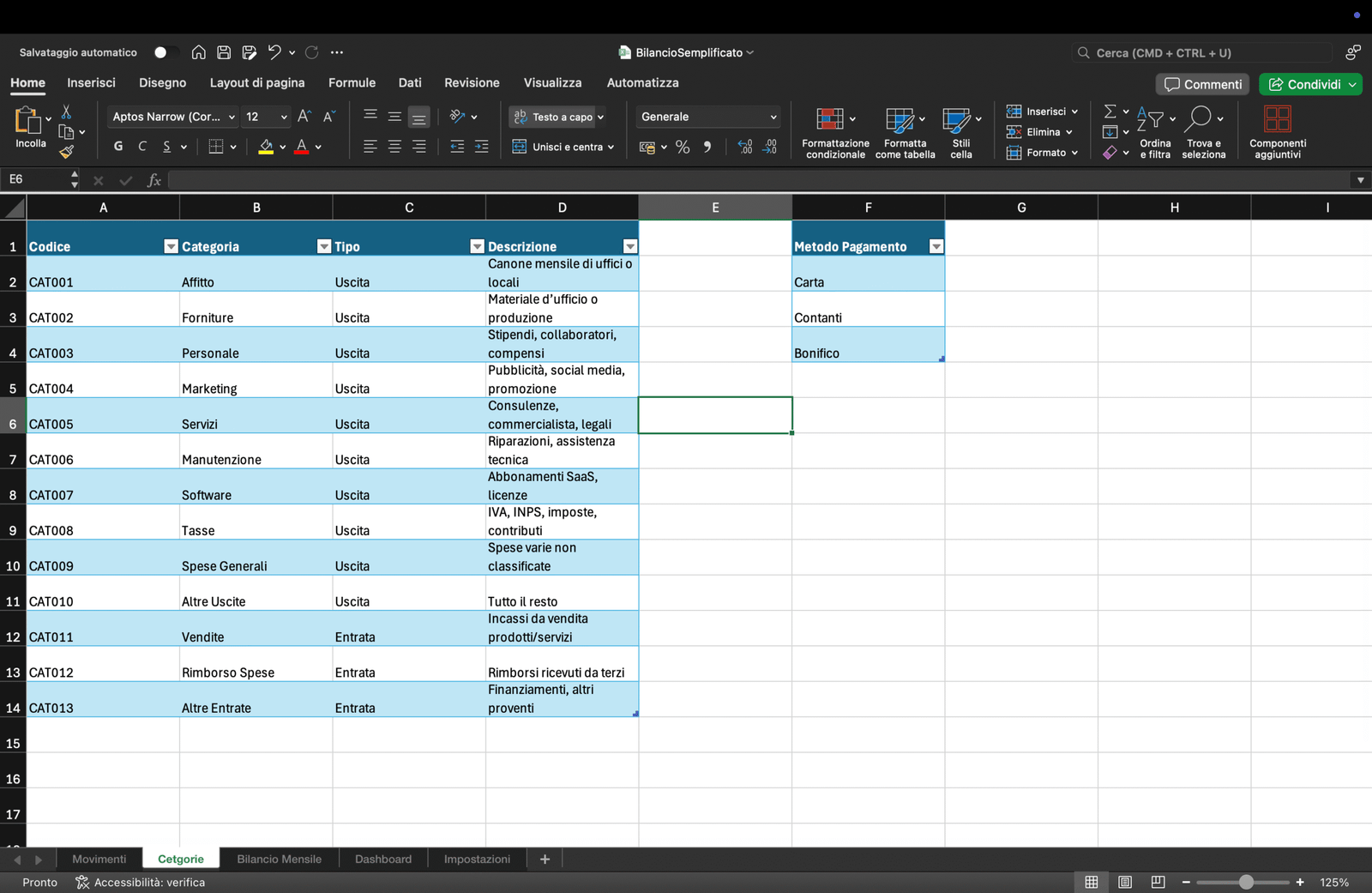Toggle Salvataggio automatico switch
Viewport: 1372px width, 893px height.
click(x=163, y=52)
